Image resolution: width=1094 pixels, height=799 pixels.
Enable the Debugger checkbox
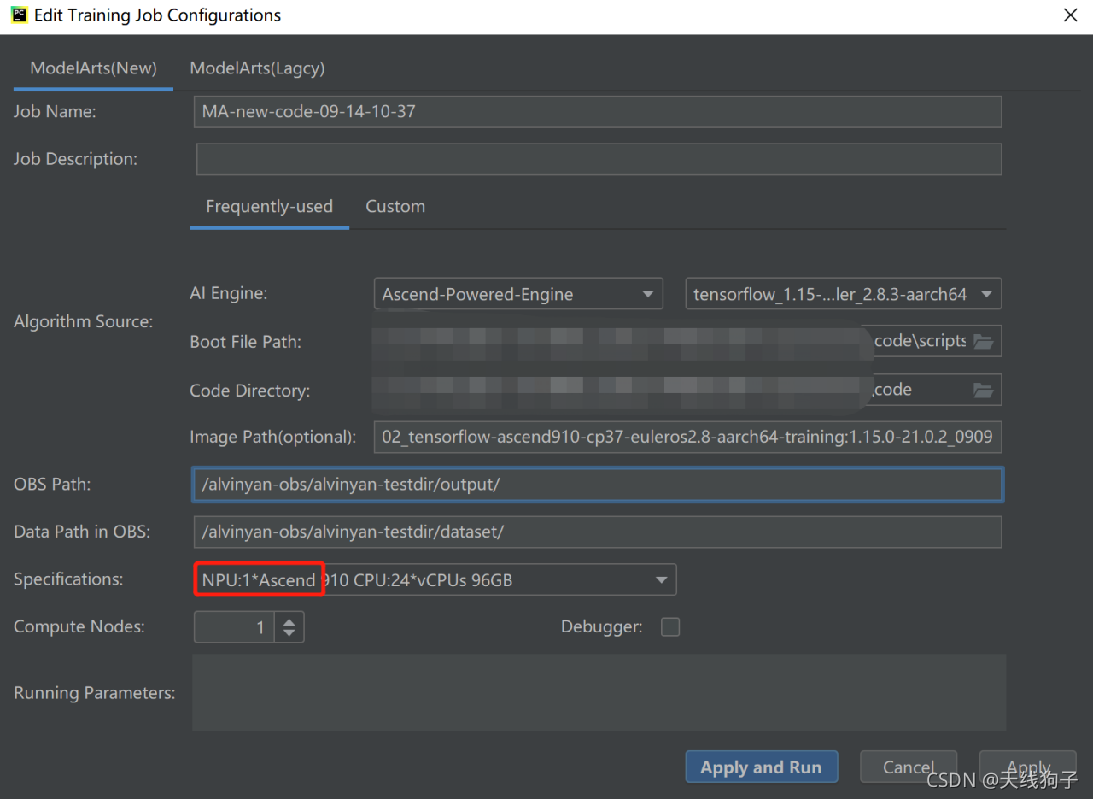[670, 627]
